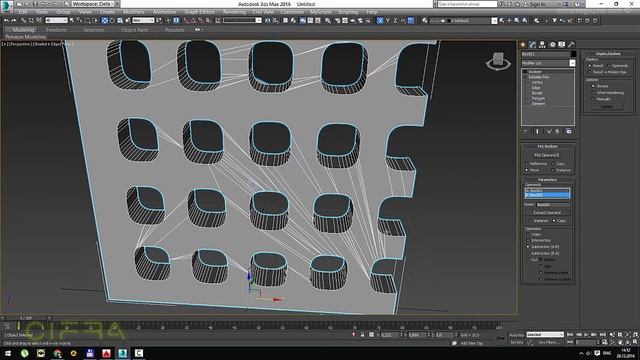Switch to Freeform ribbon tab

click(x=56, y=30)
